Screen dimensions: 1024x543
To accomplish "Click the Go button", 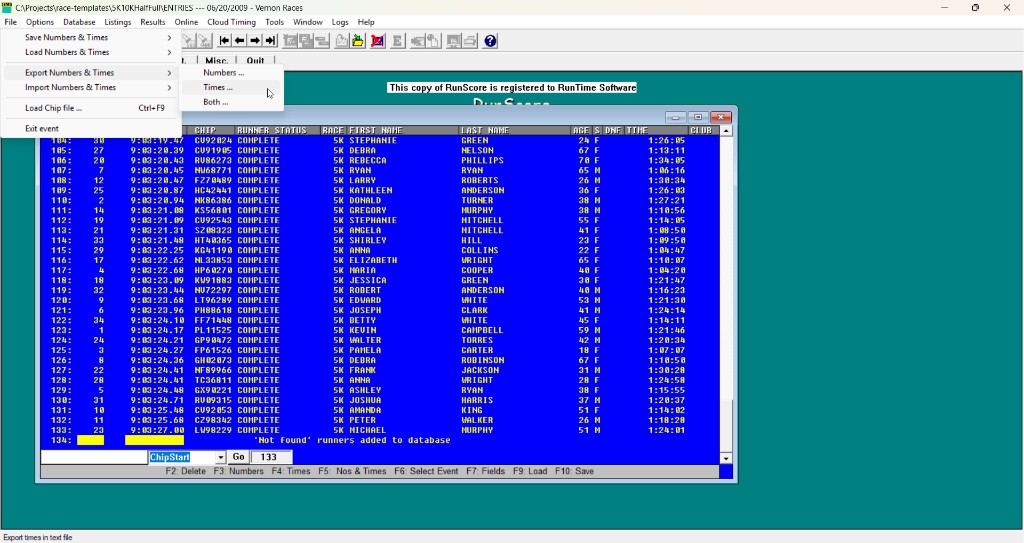I will pos(238,457).
